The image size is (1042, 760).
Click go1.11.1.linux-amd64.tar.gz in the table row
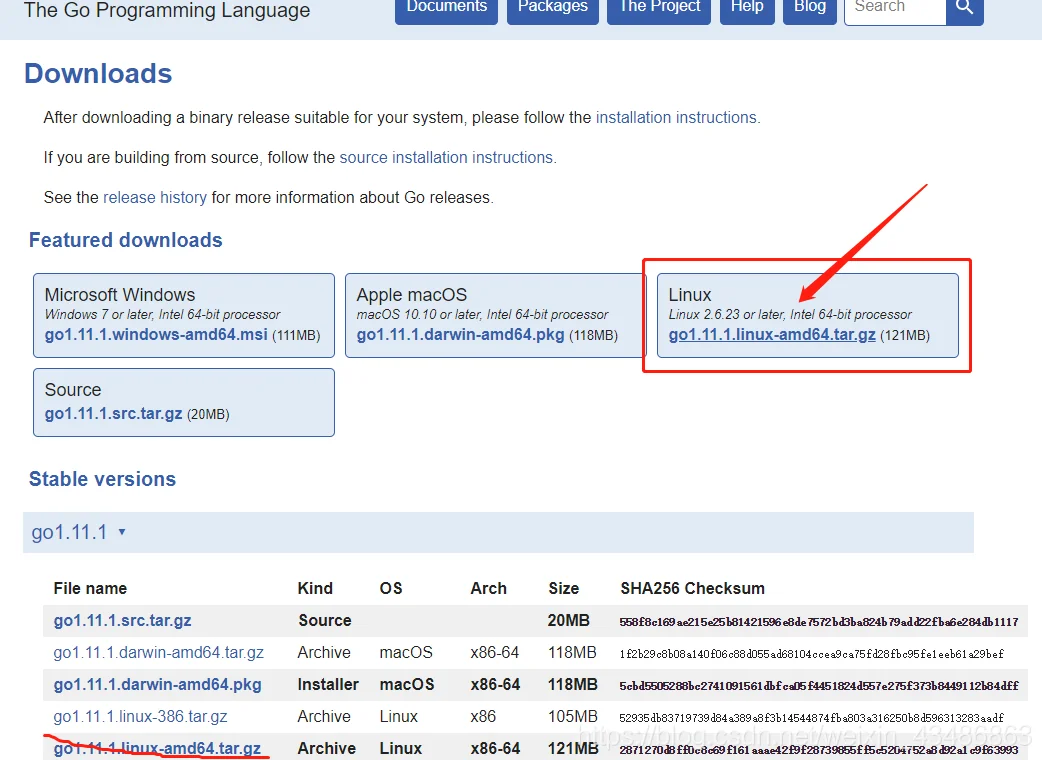click(x=157, y=748)
